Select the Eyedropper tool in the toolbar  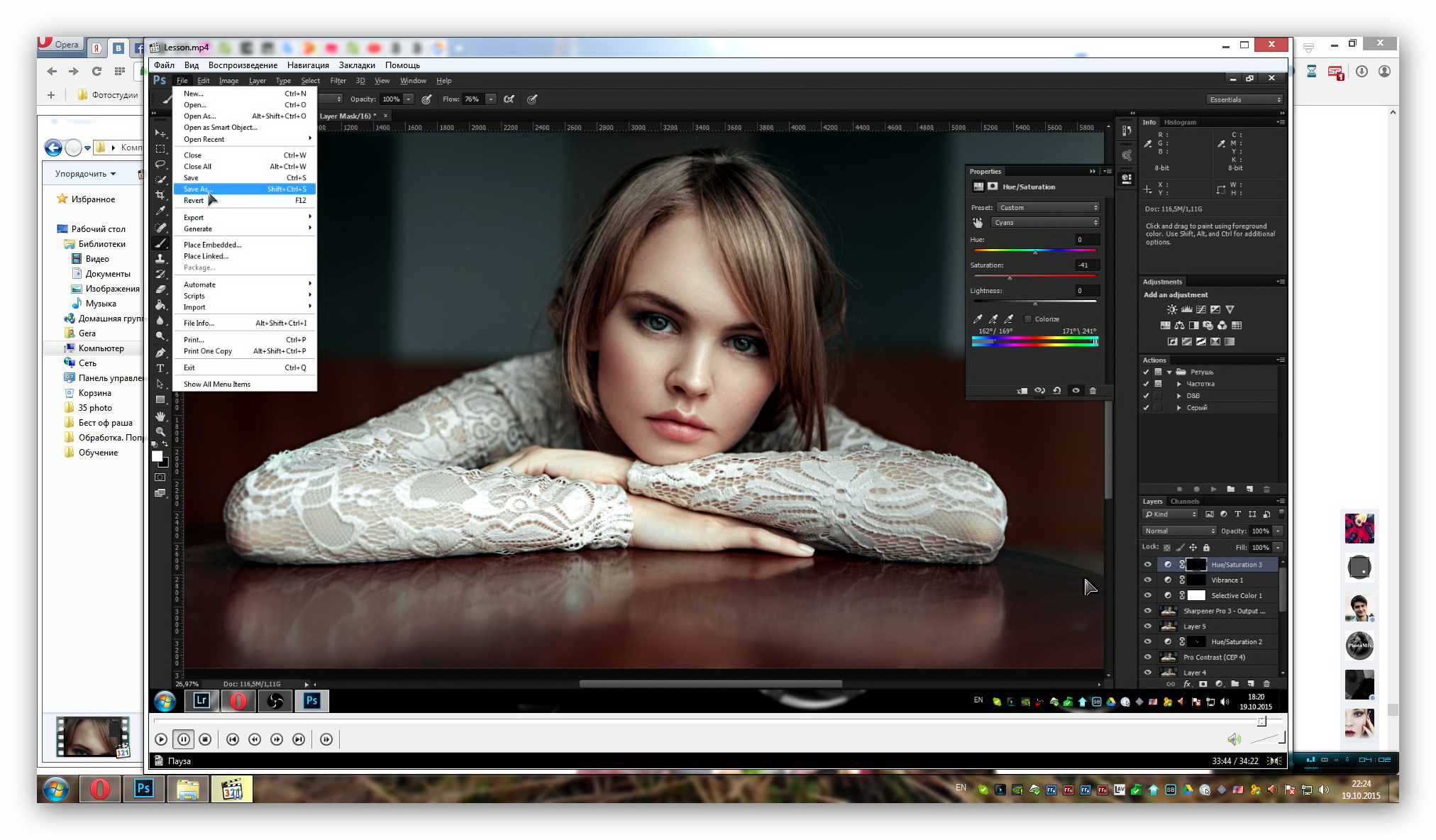coord(160,211)
